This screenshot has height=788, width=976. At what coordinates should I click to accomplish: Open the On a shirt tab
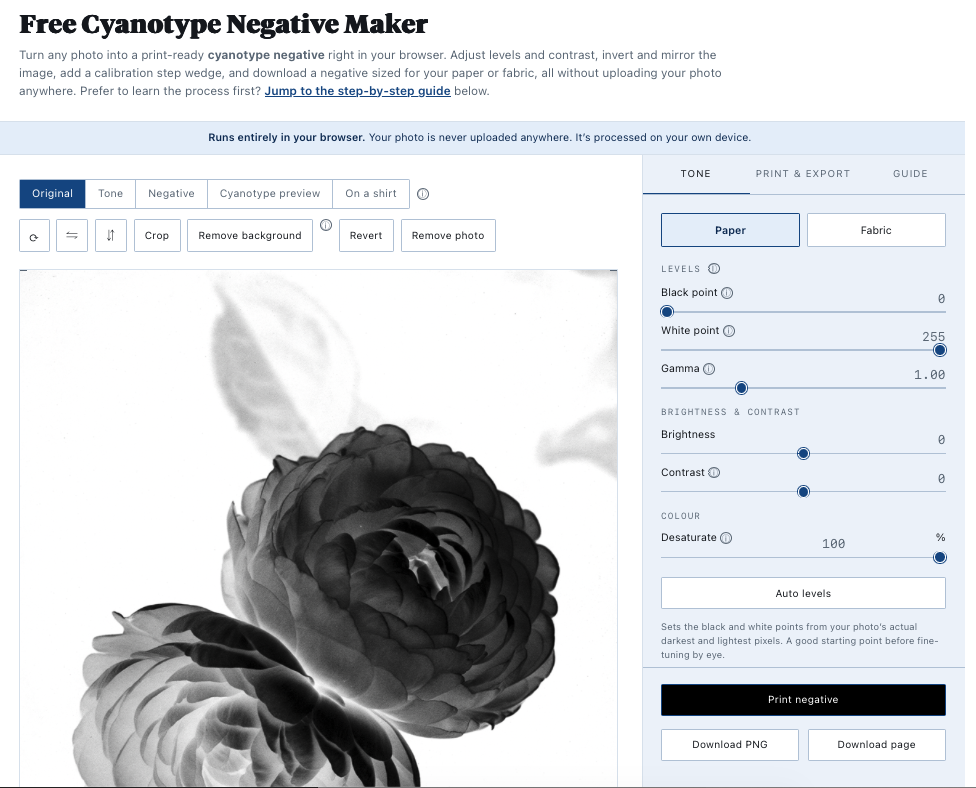pos(371,194)
